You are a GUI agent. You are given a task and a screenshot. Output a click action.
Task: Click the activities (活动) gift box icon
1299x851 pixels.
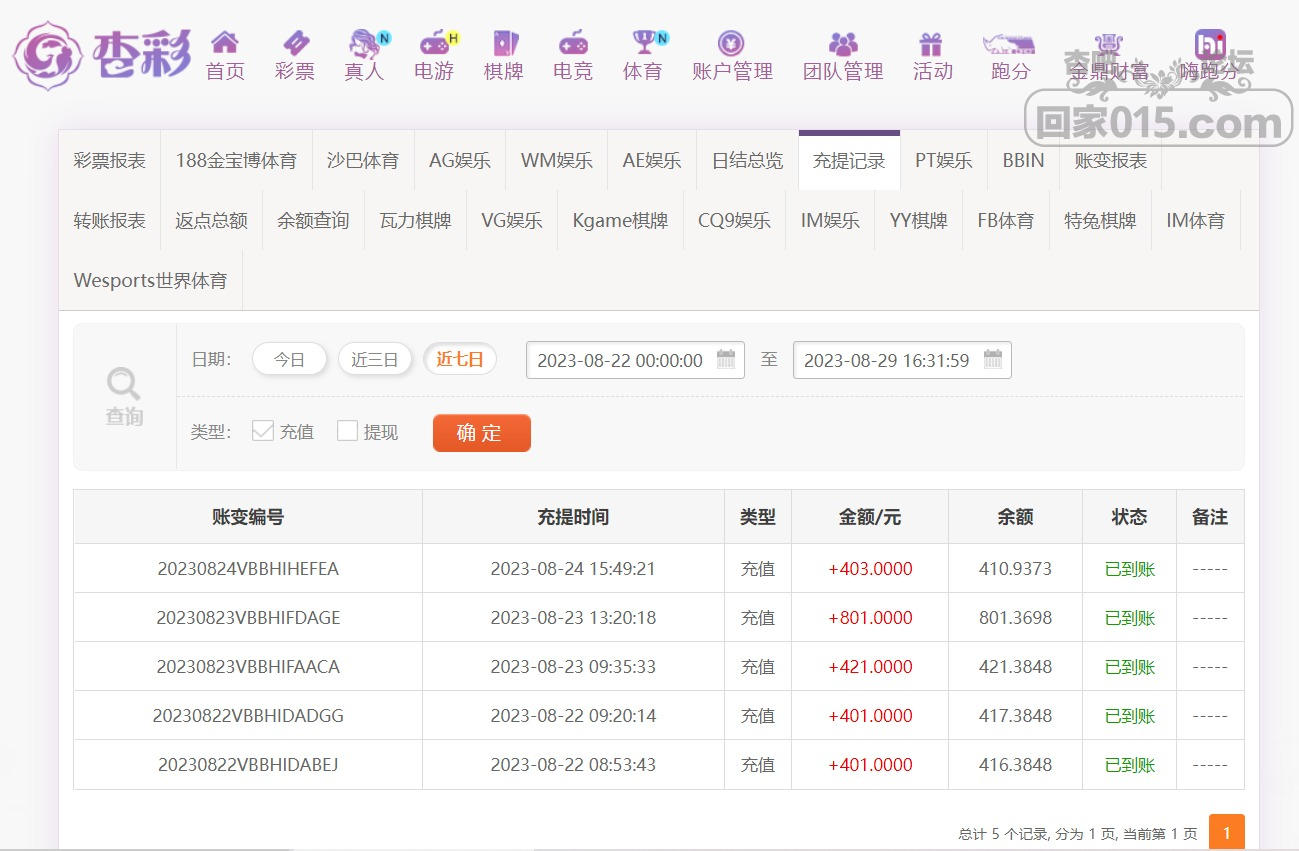pos(932,43)
